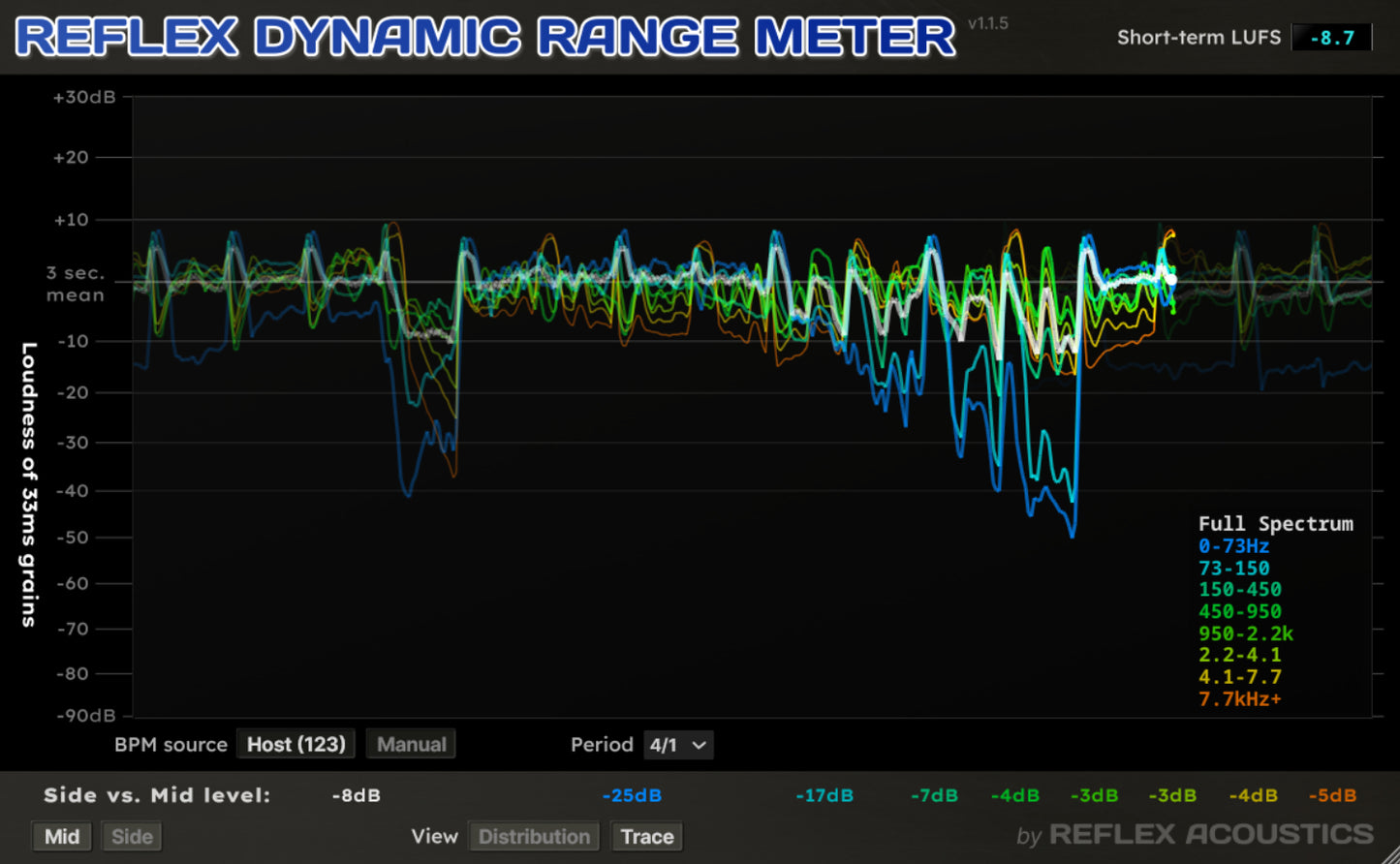Click the Short-term LUFS value -8.7

click(x=1332, y=38)
